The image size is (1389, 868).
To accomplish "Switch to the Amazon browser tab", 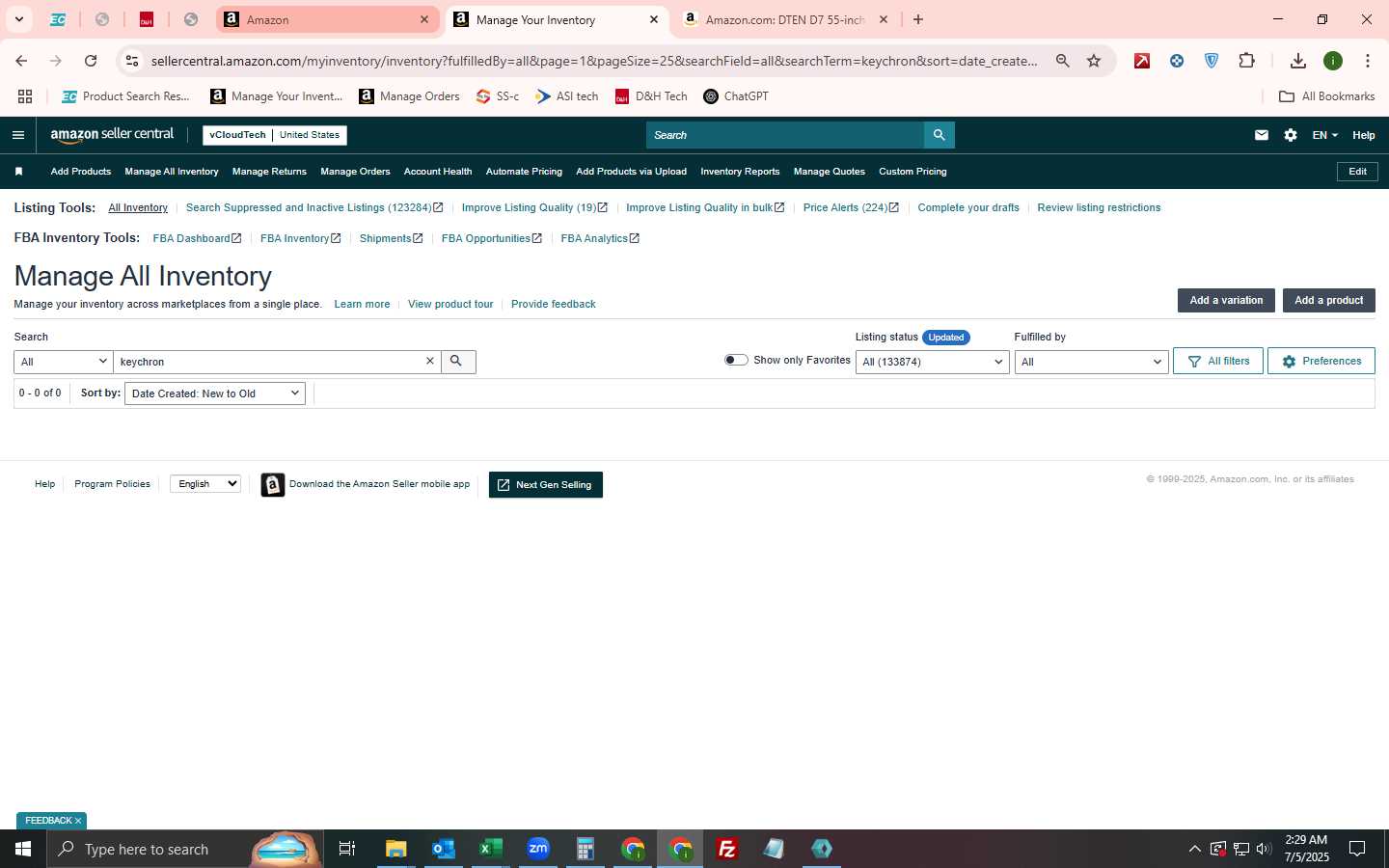I will click(x=328, y=19).
